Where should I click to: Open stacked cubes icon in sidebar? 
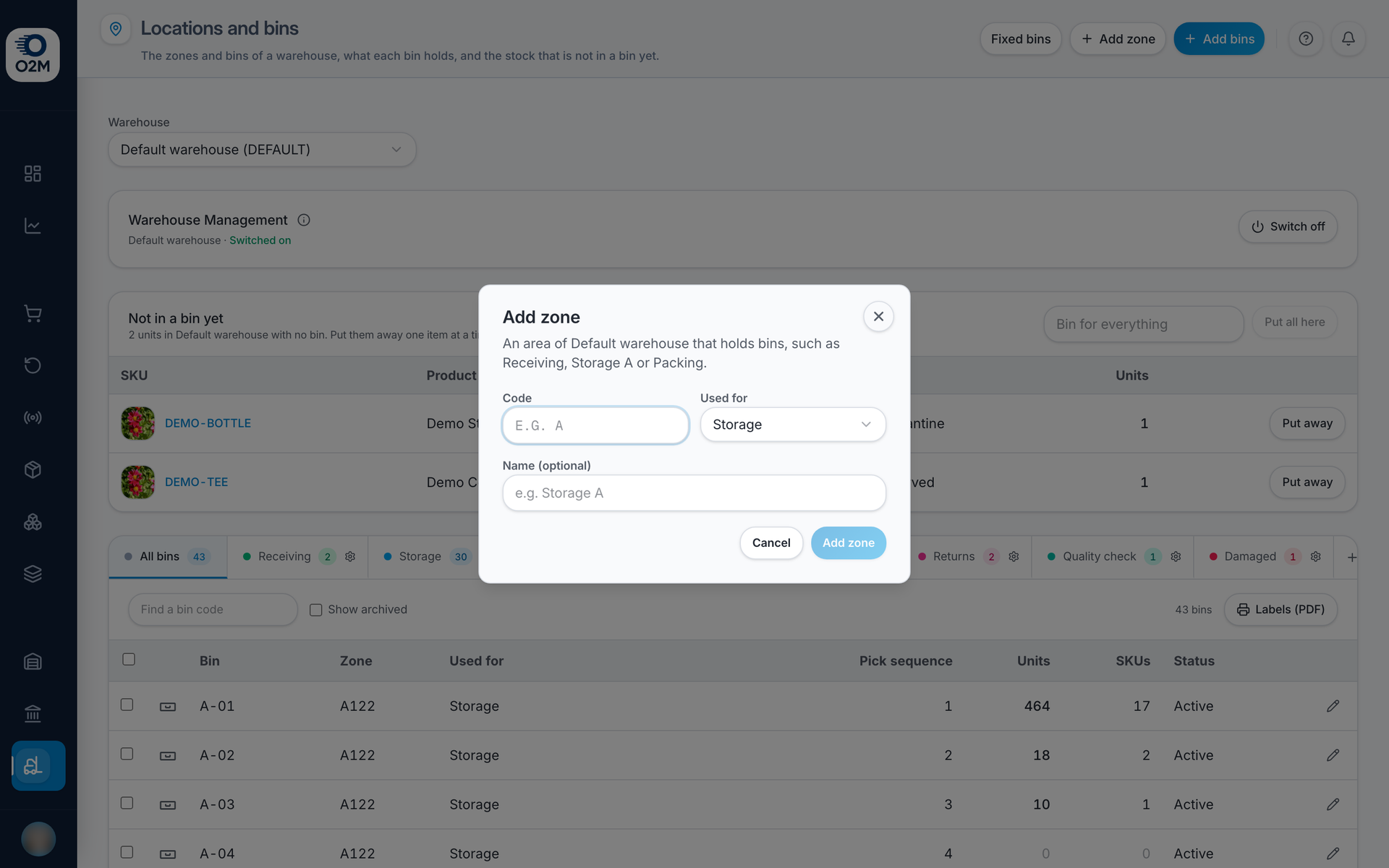coord(33,522)
